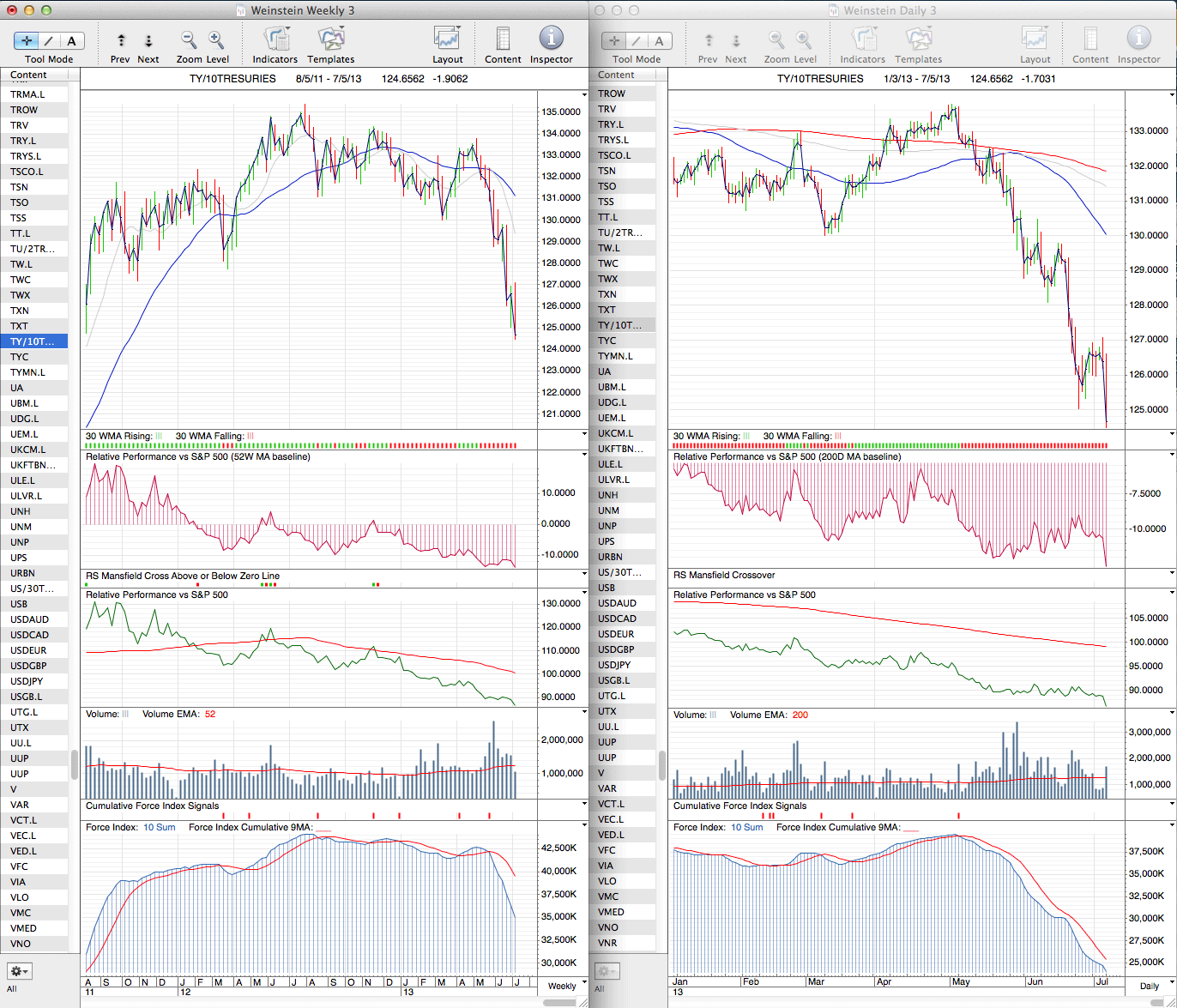Select line drawing tool mode in Weekly window
Viewport: 1177px width, 1008px height.
(x=49, y=40)
